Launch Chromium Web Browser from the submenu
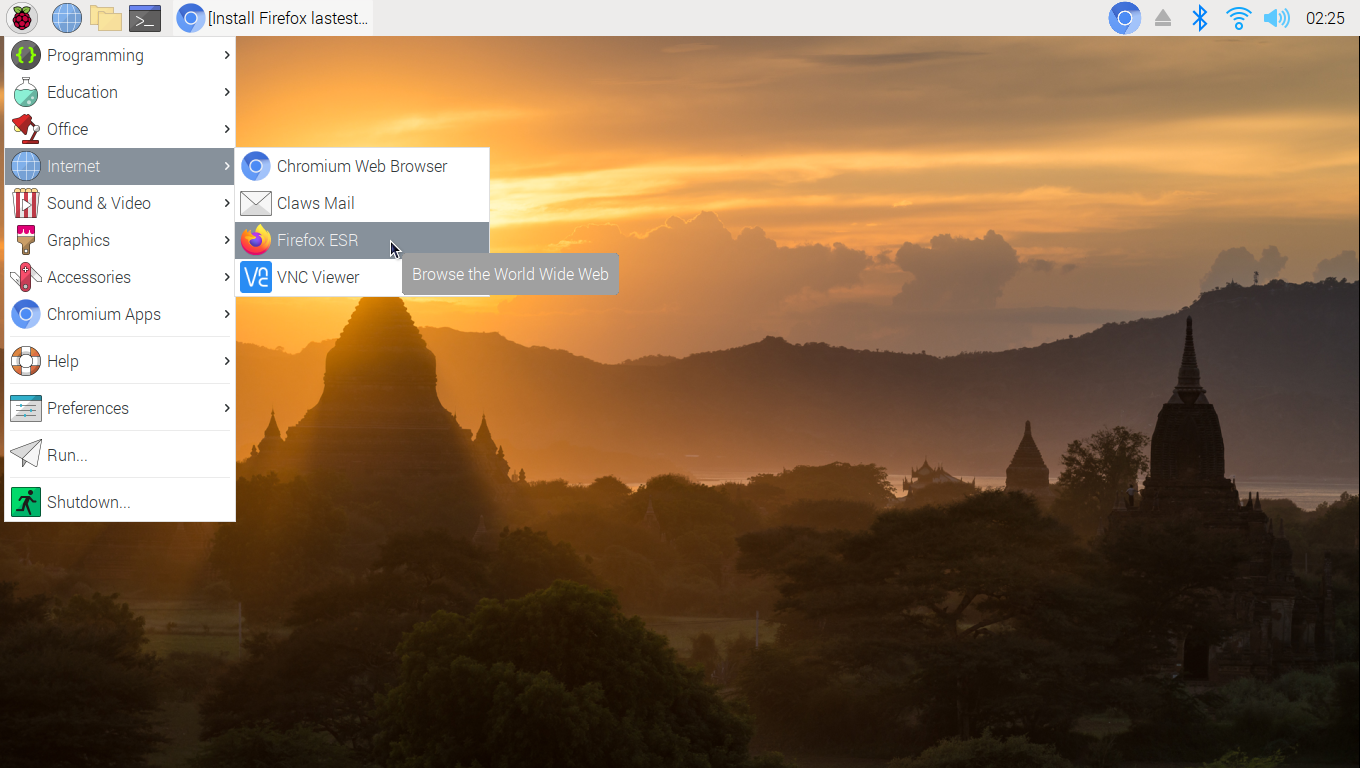The height and width of the screenshot is (768, 1360). pos(363,166)
